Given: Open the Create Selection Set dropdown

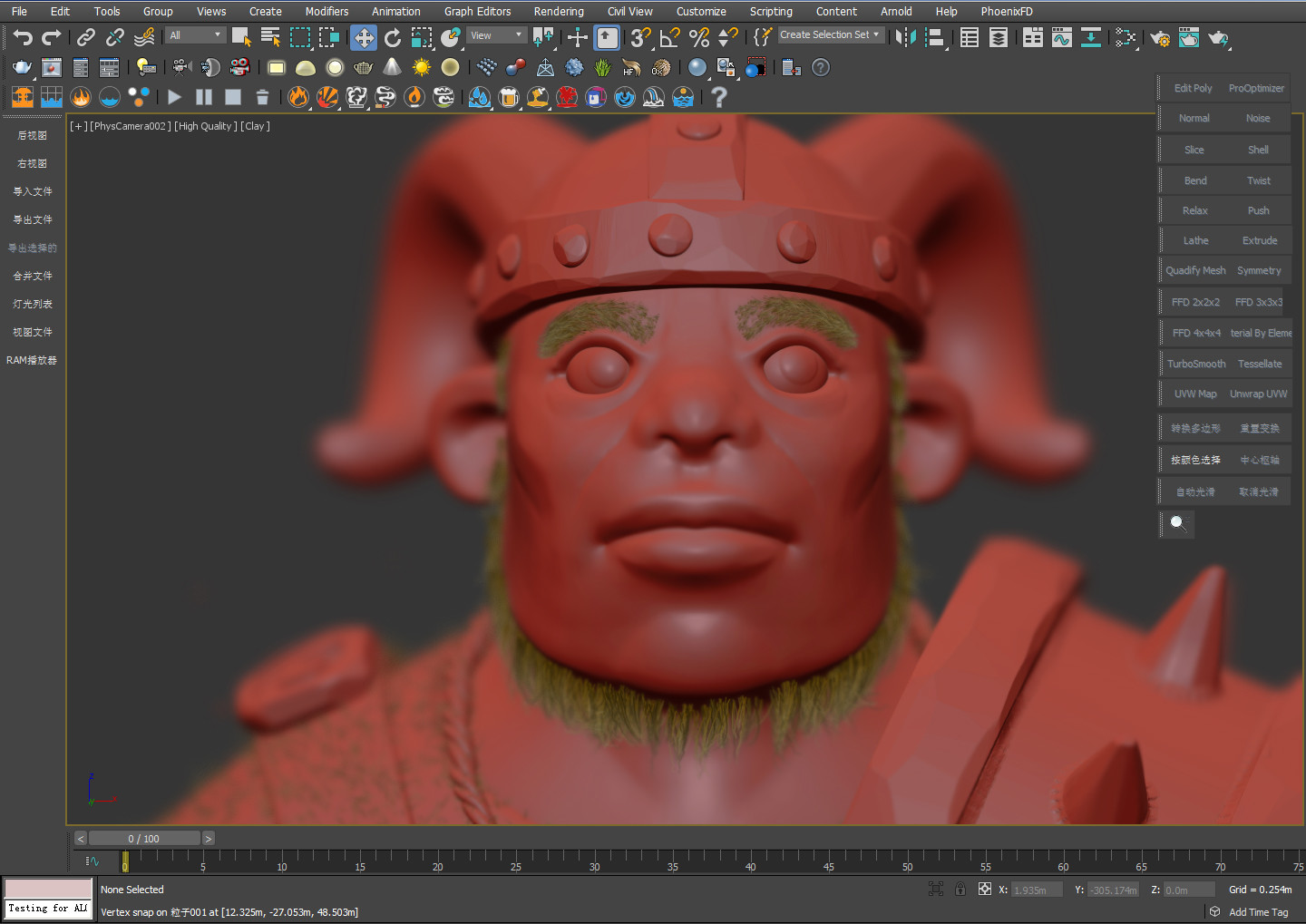Looking at the screenshot, I should (x=830, y=35).
